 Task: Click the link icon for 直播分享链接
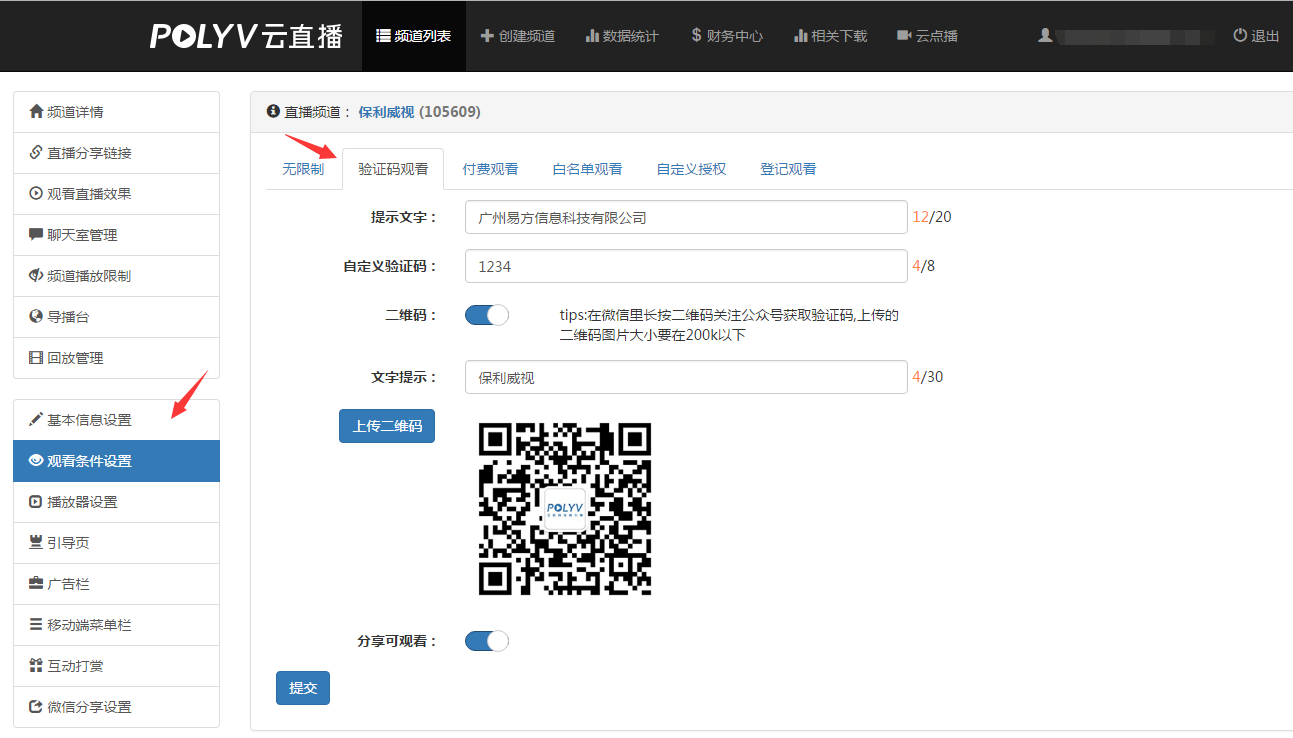pyautogui.click(x=36, y=153)
